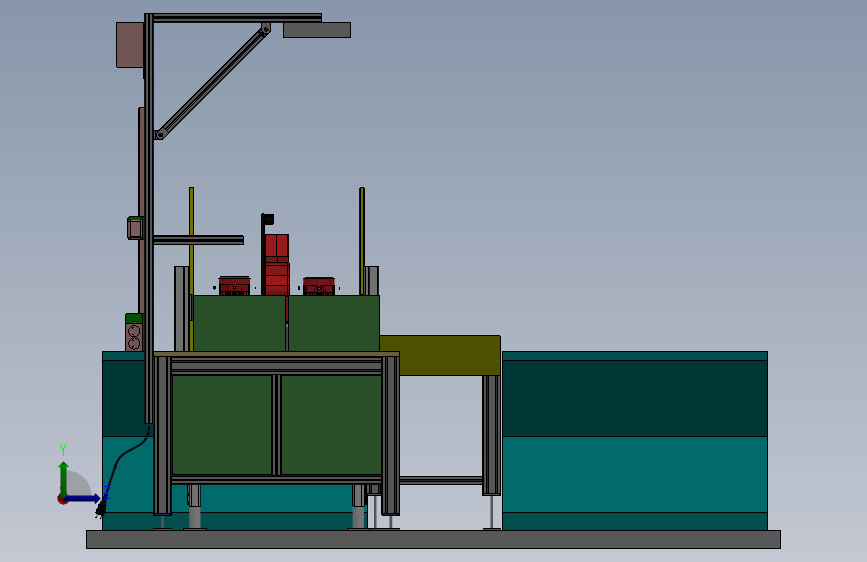Select the large teal cabinet on the right
The height and width of the screenshot is (562, 867).
click(x=635, y=440)
